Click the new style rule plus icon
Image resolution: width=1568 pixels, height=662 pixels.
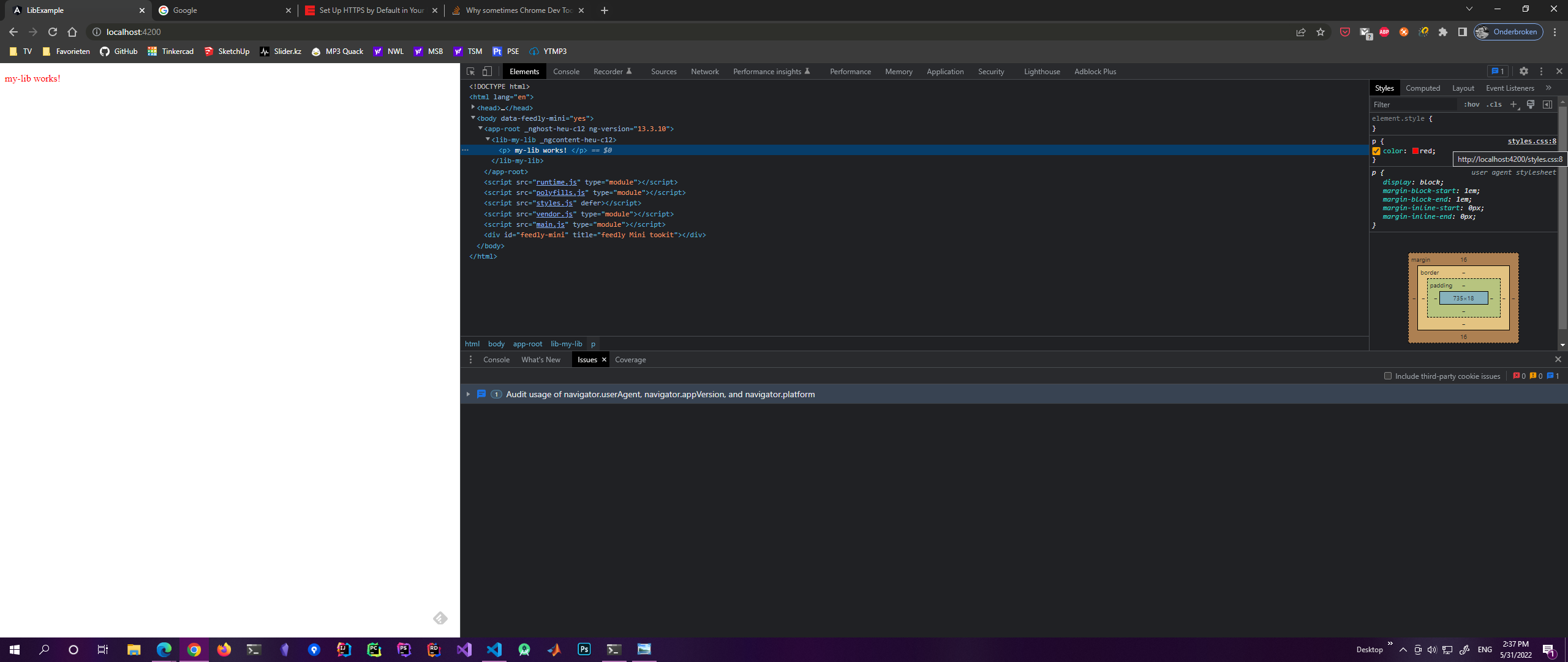[x=1513, y=104]
